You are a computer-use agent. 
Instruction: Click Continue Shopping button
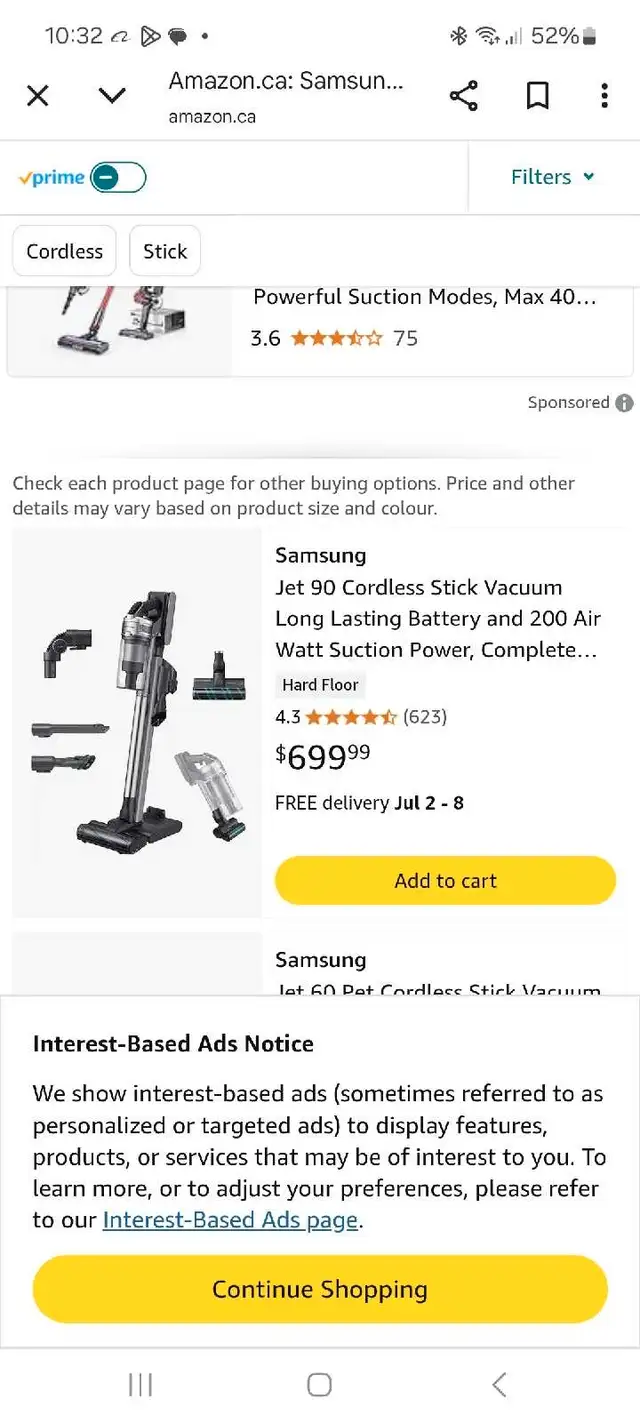(320, 1289)
